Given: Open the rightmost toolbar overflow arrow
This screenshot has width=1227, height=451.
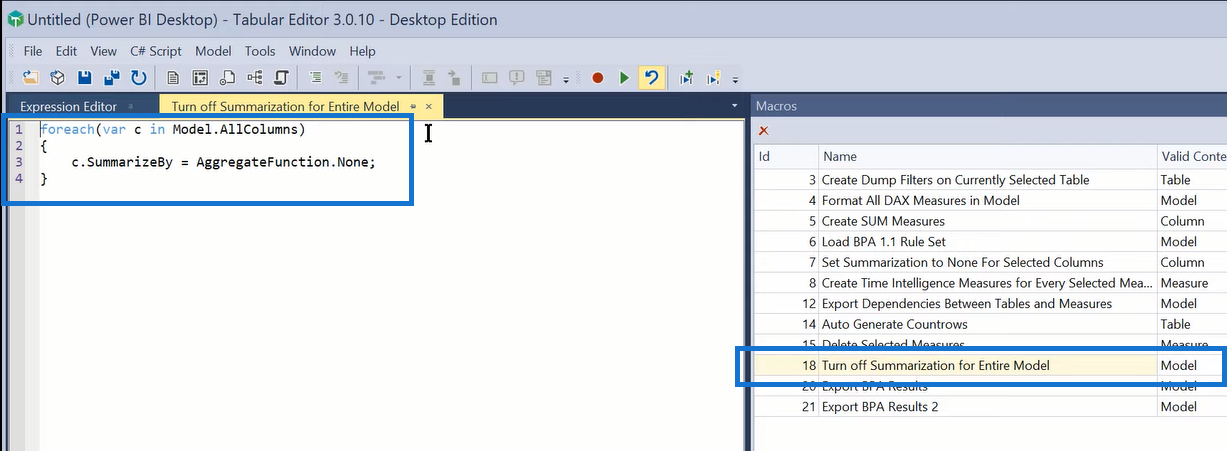Looking at the screenshot, I should coord(736,79).
